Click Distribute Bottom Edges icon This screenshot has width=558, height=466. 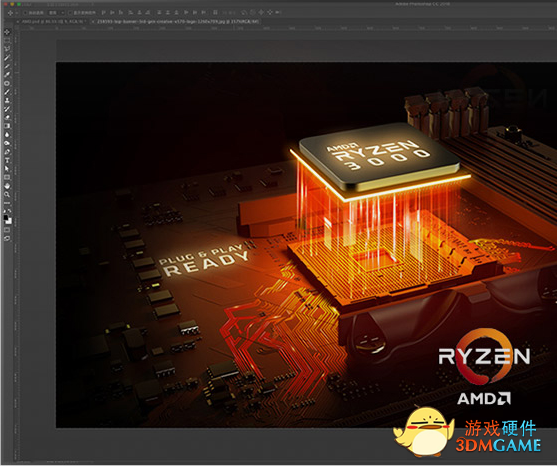coord(176,12)
